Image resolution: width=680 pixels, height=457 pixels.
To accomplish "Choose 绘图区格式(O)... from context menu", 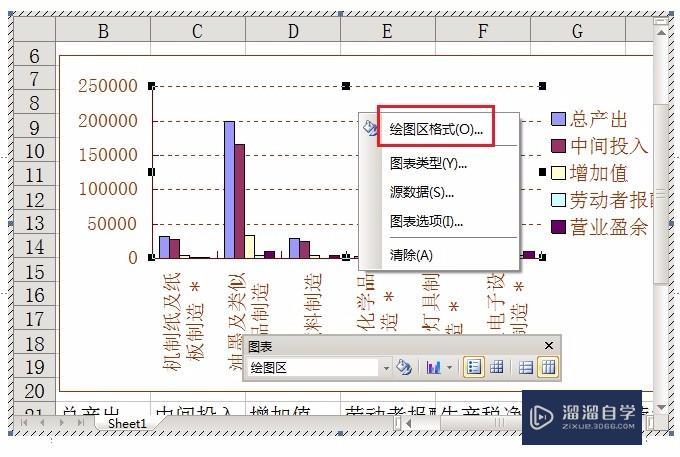I will [436, 129].
